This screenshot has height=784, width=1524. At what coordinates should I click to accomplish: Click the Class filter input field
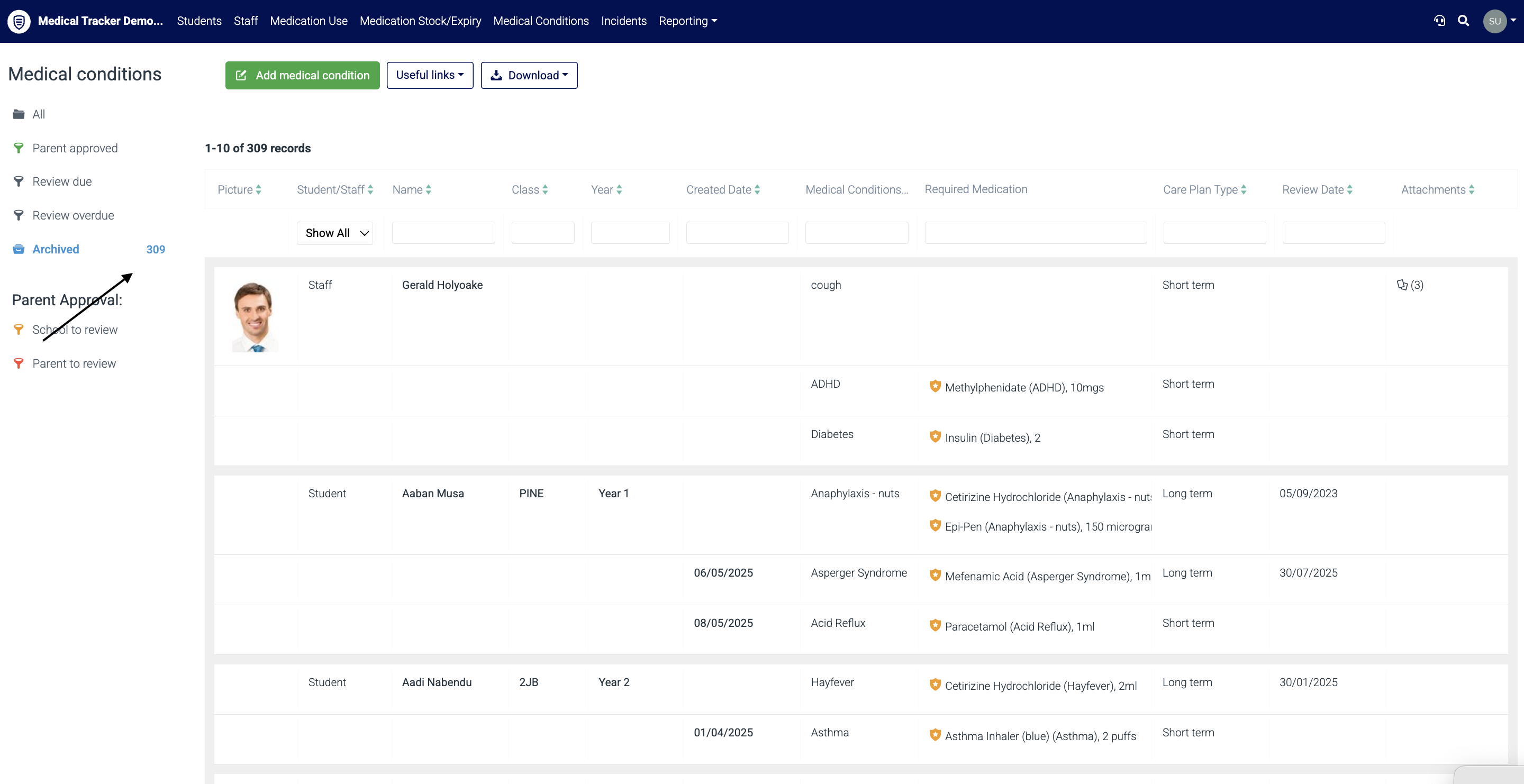click(x=542, y=233)
